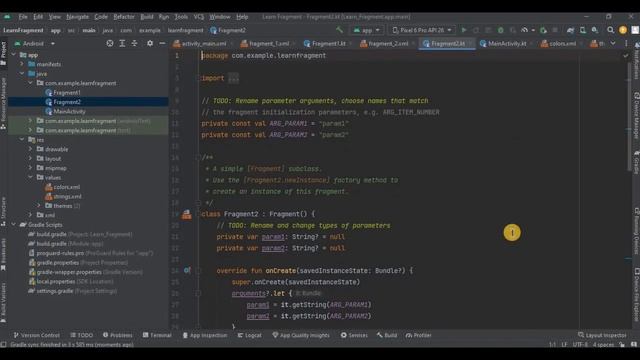Expand the manifests folder

22,64
